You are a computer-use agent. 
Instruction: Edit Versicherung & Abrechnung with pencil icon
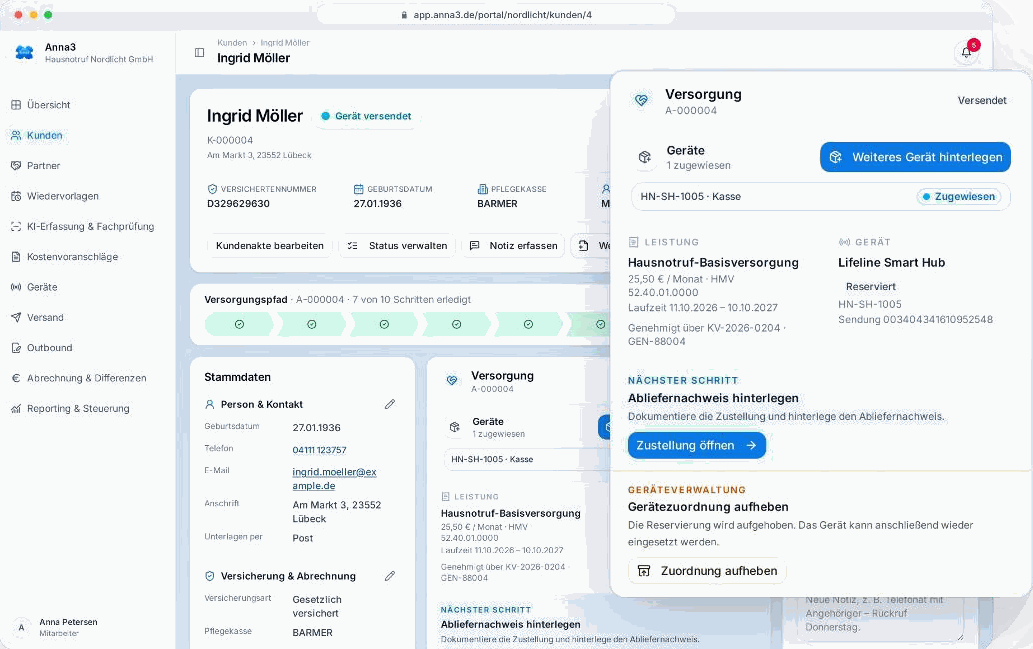pyautogui.click(x=390, y=576)
